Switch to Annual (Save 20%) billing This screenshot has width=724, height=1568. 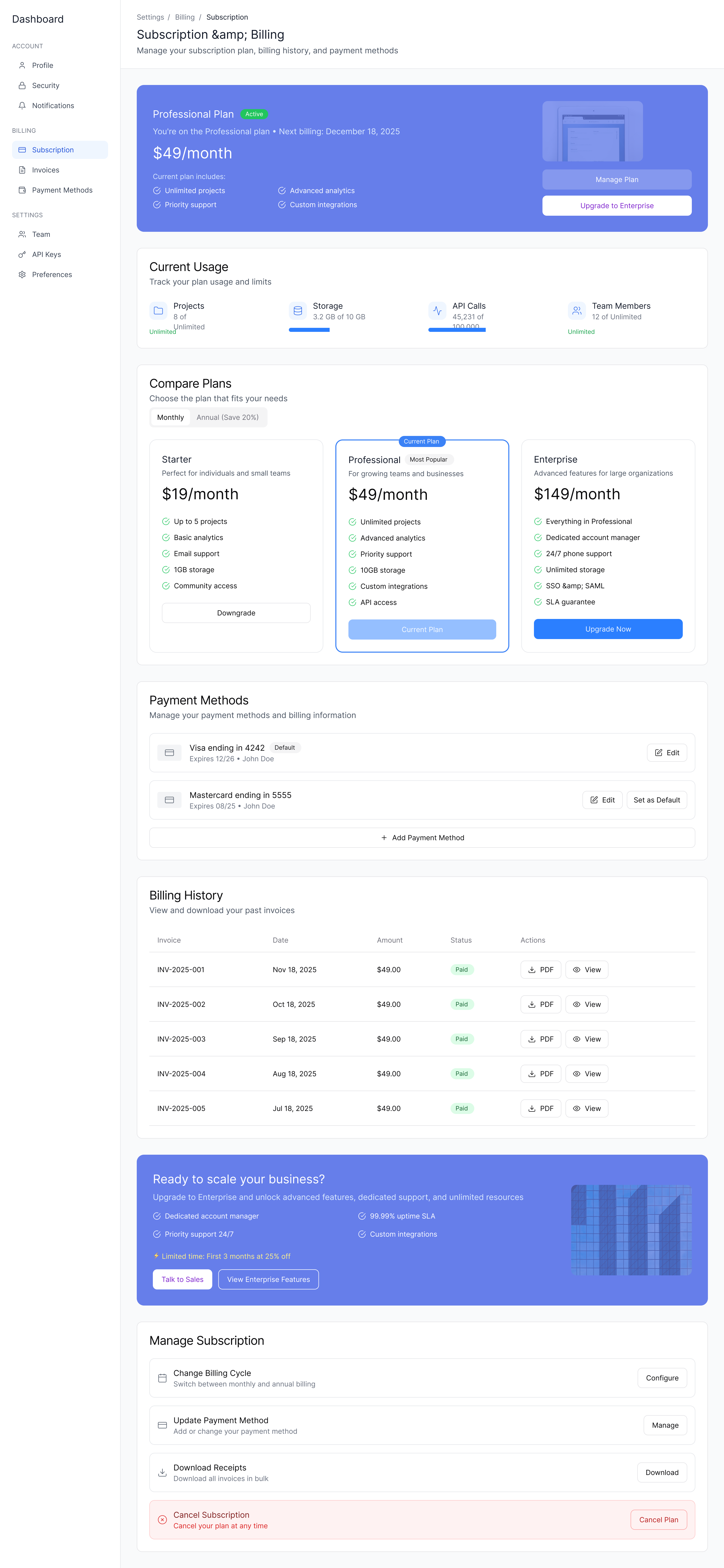[x=228, y=418]
